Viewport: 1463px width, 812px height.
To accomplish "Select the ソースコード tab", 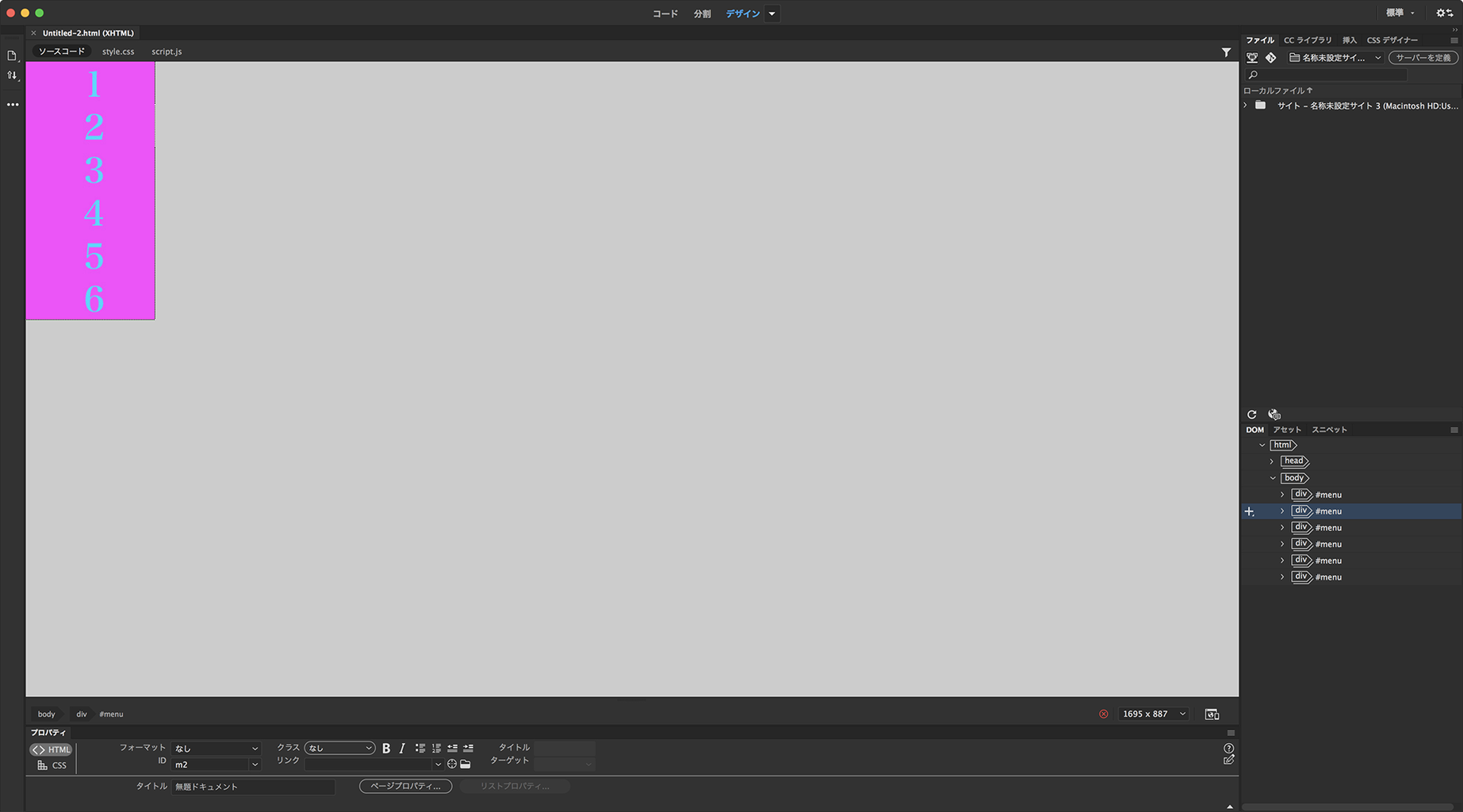I will click(62, 52).
